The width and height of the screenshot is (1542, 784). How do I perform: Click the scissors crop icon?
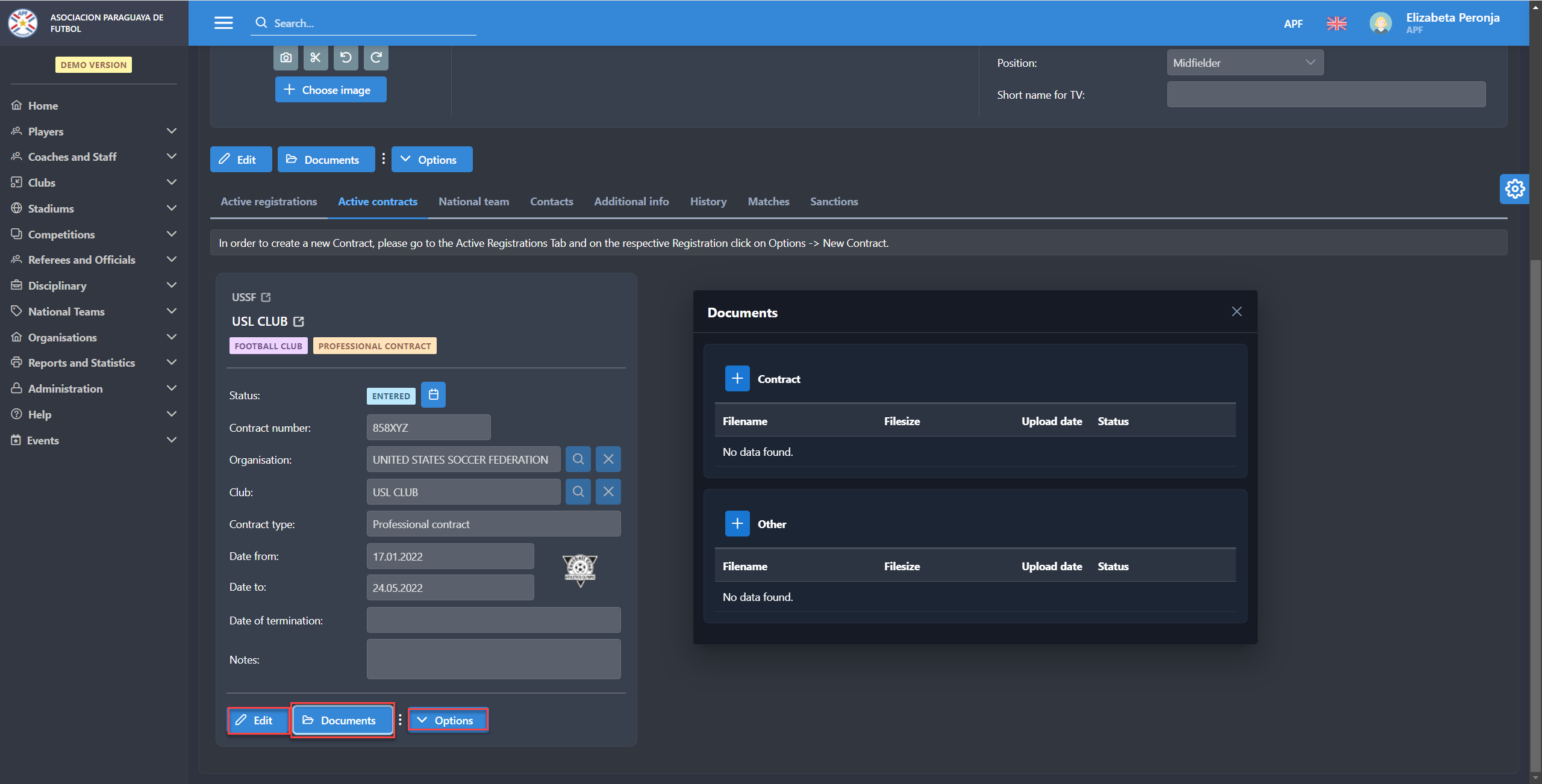point(316,58)
